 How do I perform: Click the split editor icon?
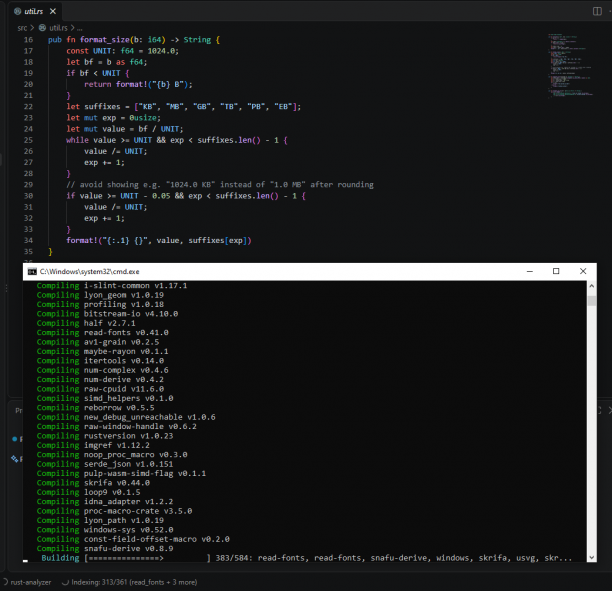tap(597, 11)
